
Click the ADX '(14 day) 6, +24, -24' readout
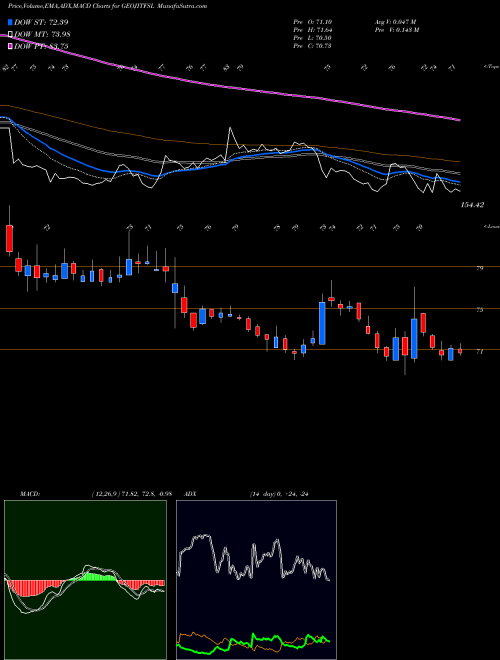tap(279, 494)
